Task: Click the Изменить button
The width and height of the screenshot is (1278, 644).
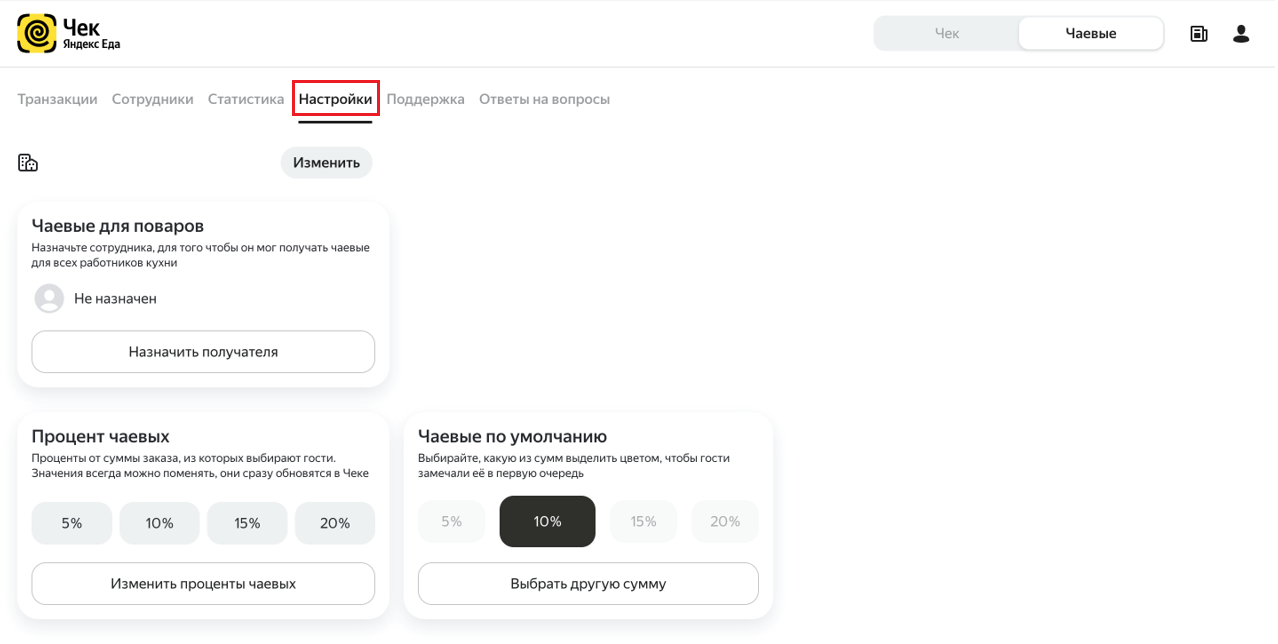Action: point(326,163)
